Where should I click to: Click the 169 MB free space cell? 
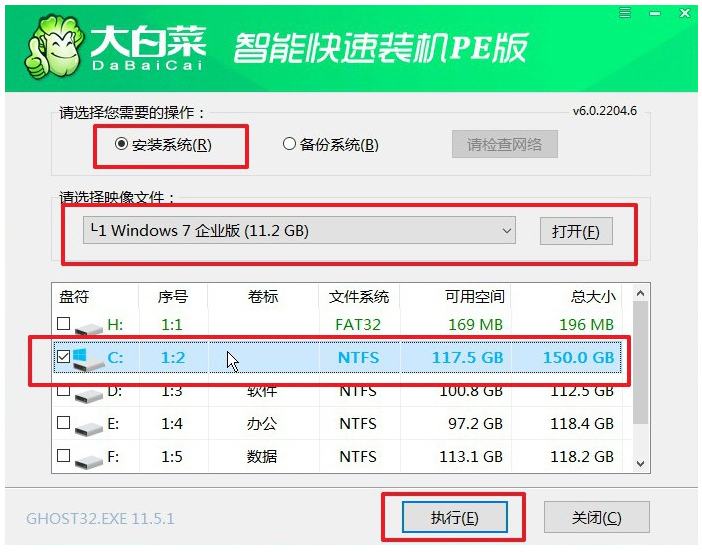coord(475,325)
